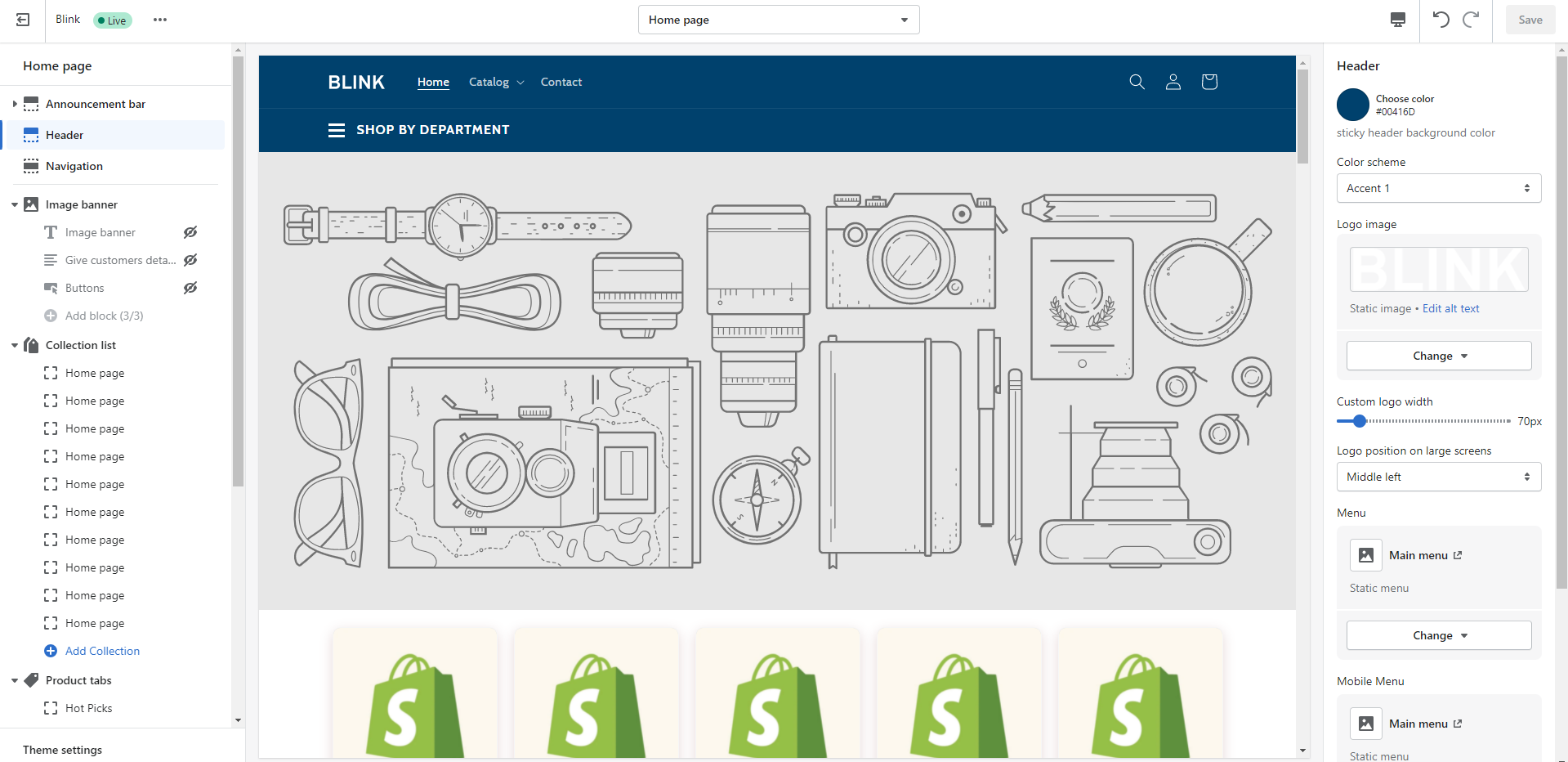Click the Navigation section icon
The image size is (1568, 762).
click(x=30, y=166)
